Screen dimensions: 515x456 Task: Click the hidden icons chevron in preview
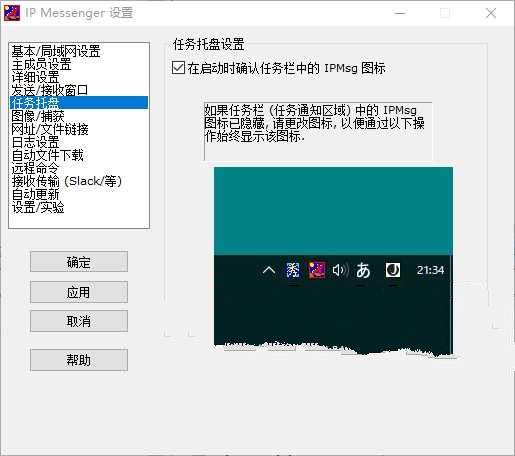point(269,270)
